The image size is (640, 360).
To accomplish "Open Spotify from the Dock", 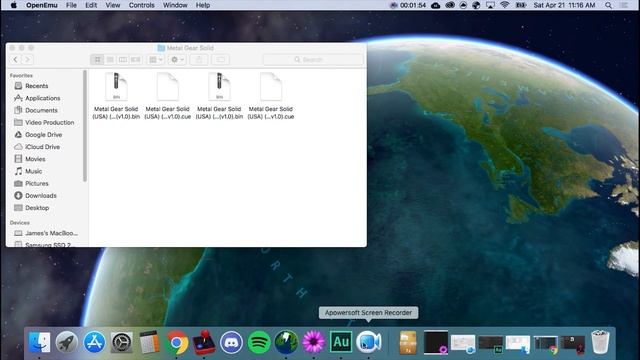I will coord(259,342).
